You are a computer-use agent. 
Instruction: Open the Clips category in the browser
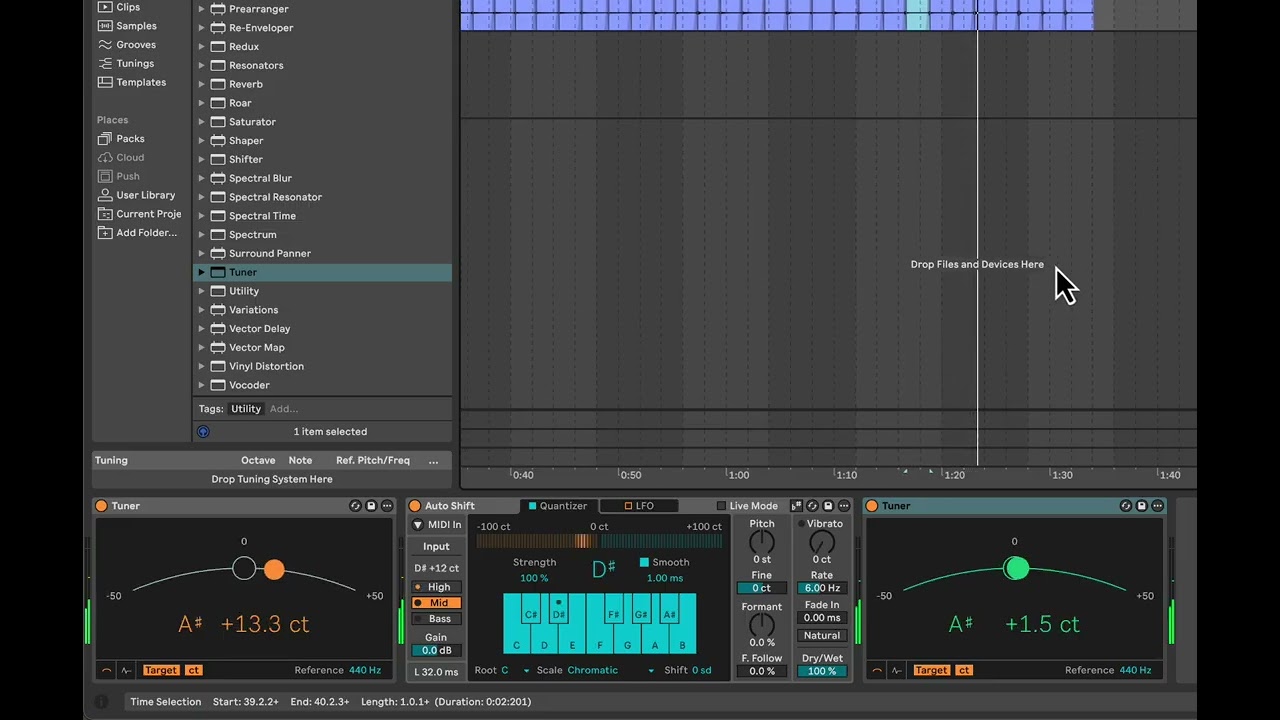point(119,7)
